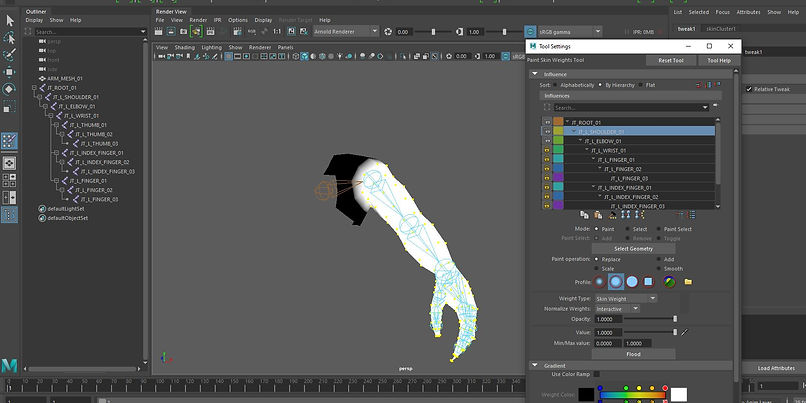Click Move Weights icon below influences
806x403 pixels.
pos(625,214)
